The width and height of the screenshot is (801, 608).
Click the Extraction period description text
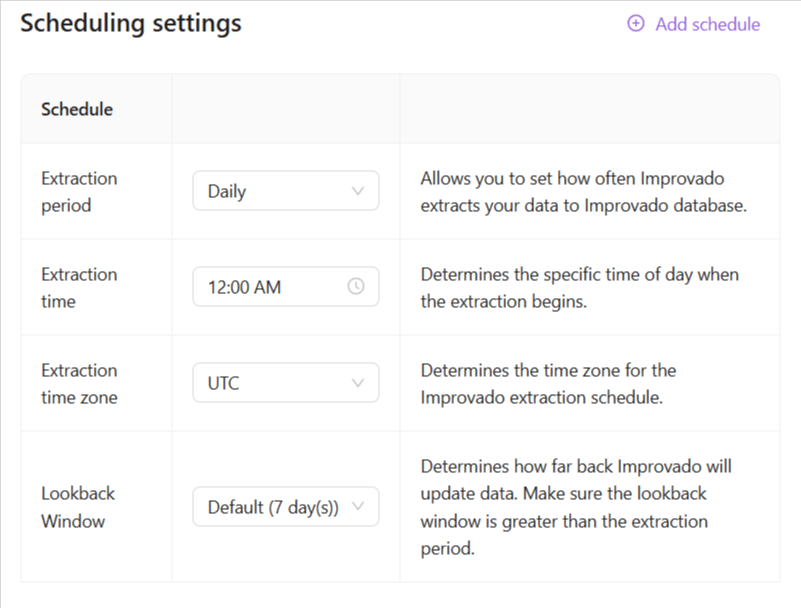click(585, 191)
